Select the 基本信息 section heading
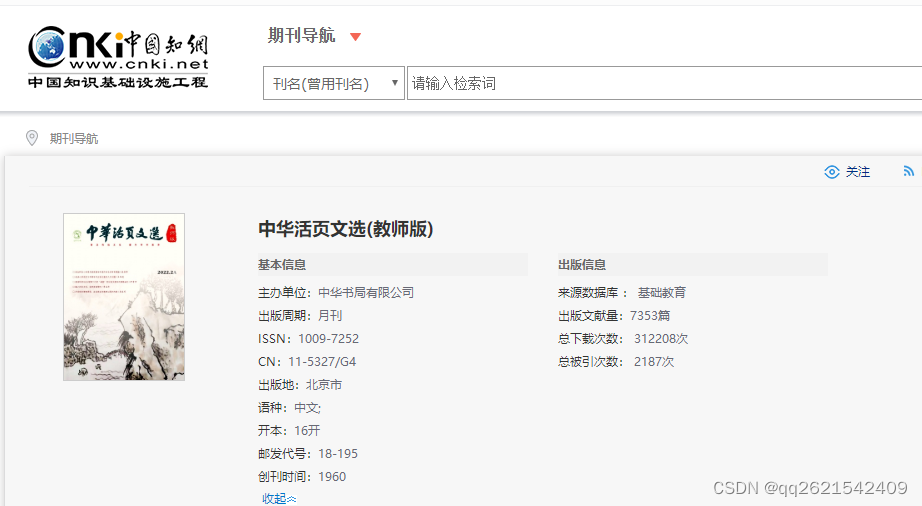Screen dimensions: 922x506 click(282, 264)
